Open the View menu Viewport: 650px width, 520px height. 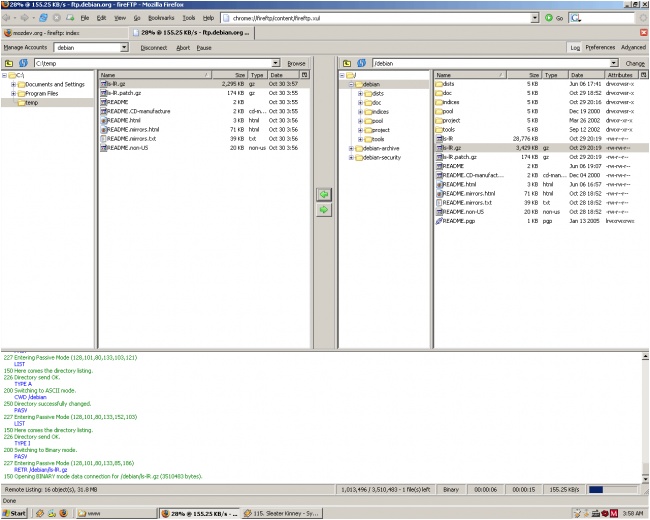[x=120, y=18]
